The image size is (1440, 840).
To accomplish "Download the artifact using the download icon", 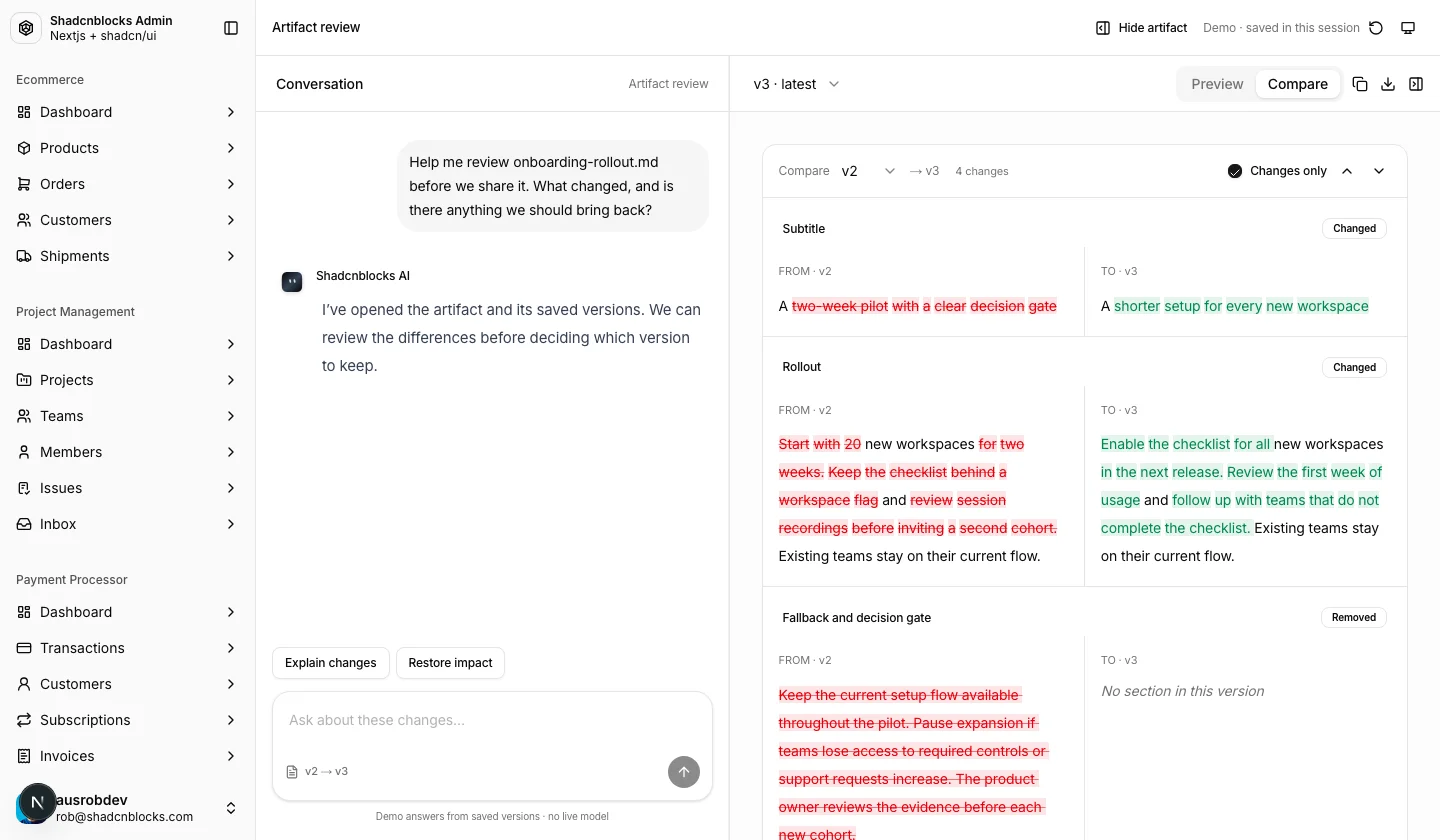I will point(1388,84).
